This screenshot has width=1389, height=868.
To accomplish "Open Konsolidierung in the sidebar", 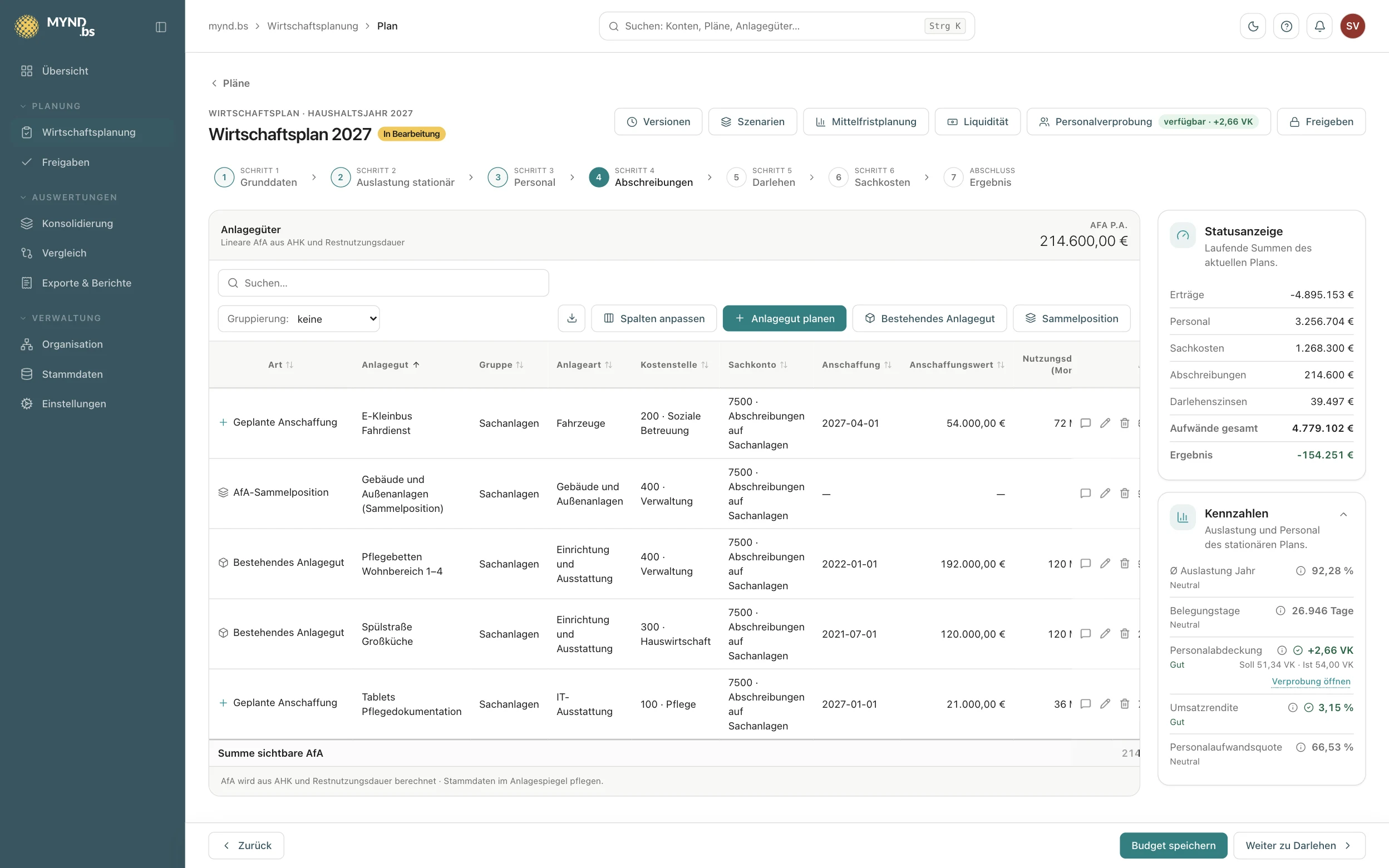I will point(92,223).
